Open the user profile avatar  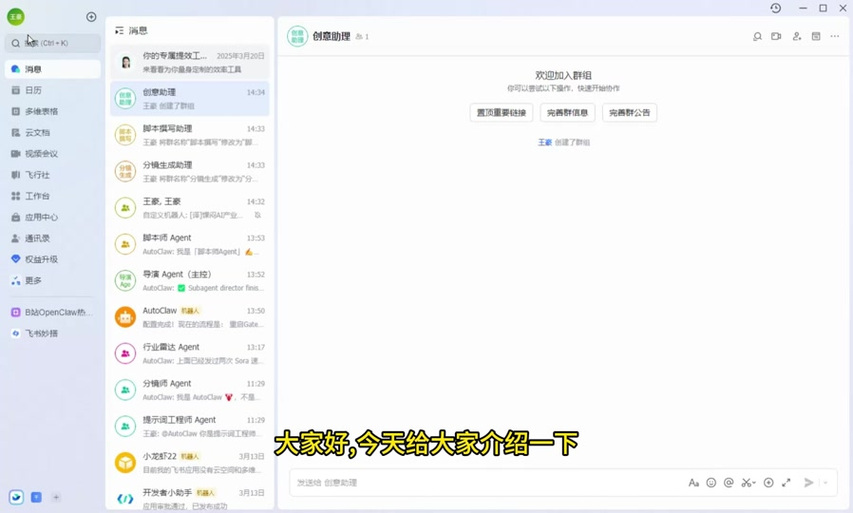[x=15, y=17]
